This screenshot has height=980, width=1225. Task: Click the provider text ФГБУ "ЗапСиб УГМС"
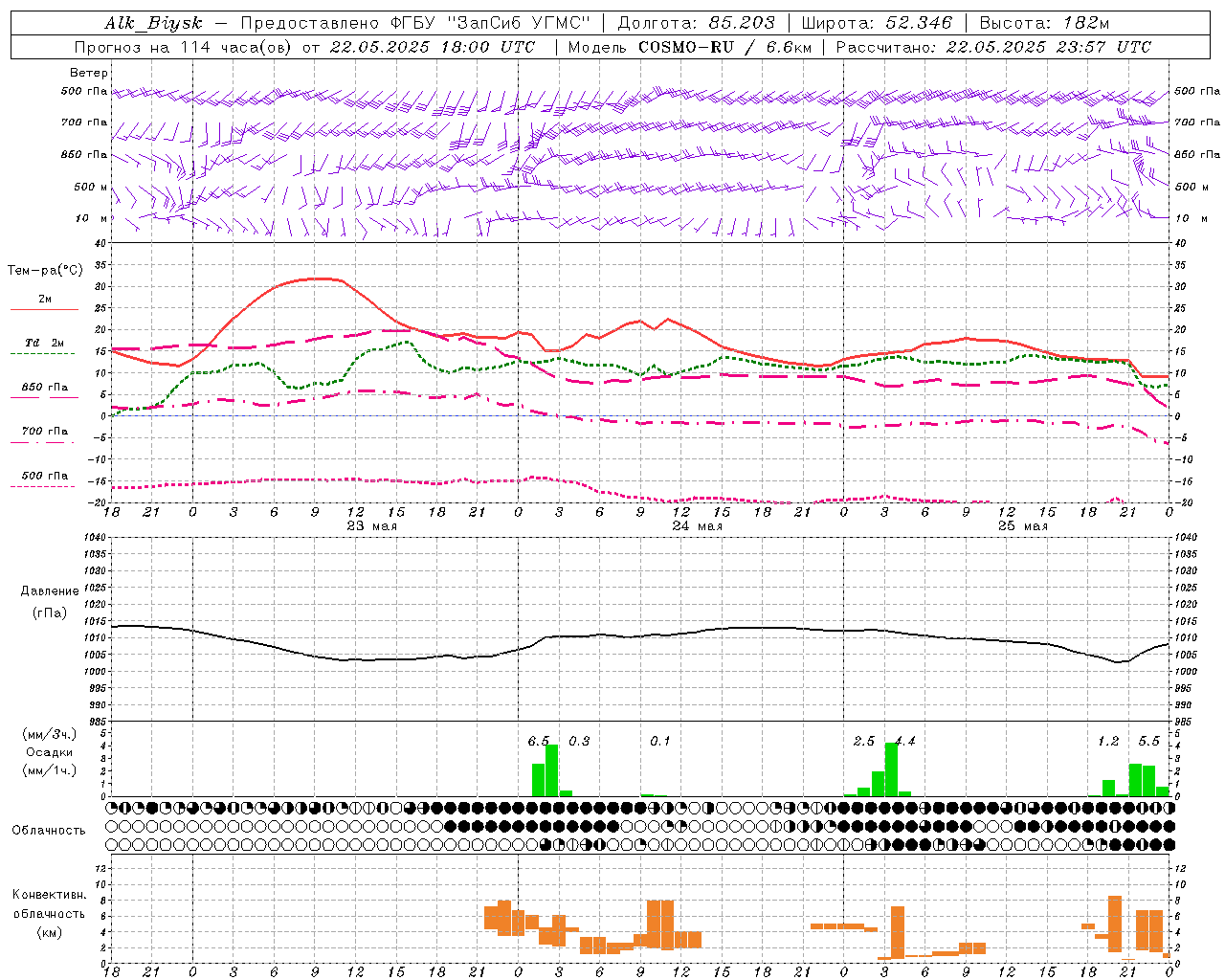(x=491, y=23)
